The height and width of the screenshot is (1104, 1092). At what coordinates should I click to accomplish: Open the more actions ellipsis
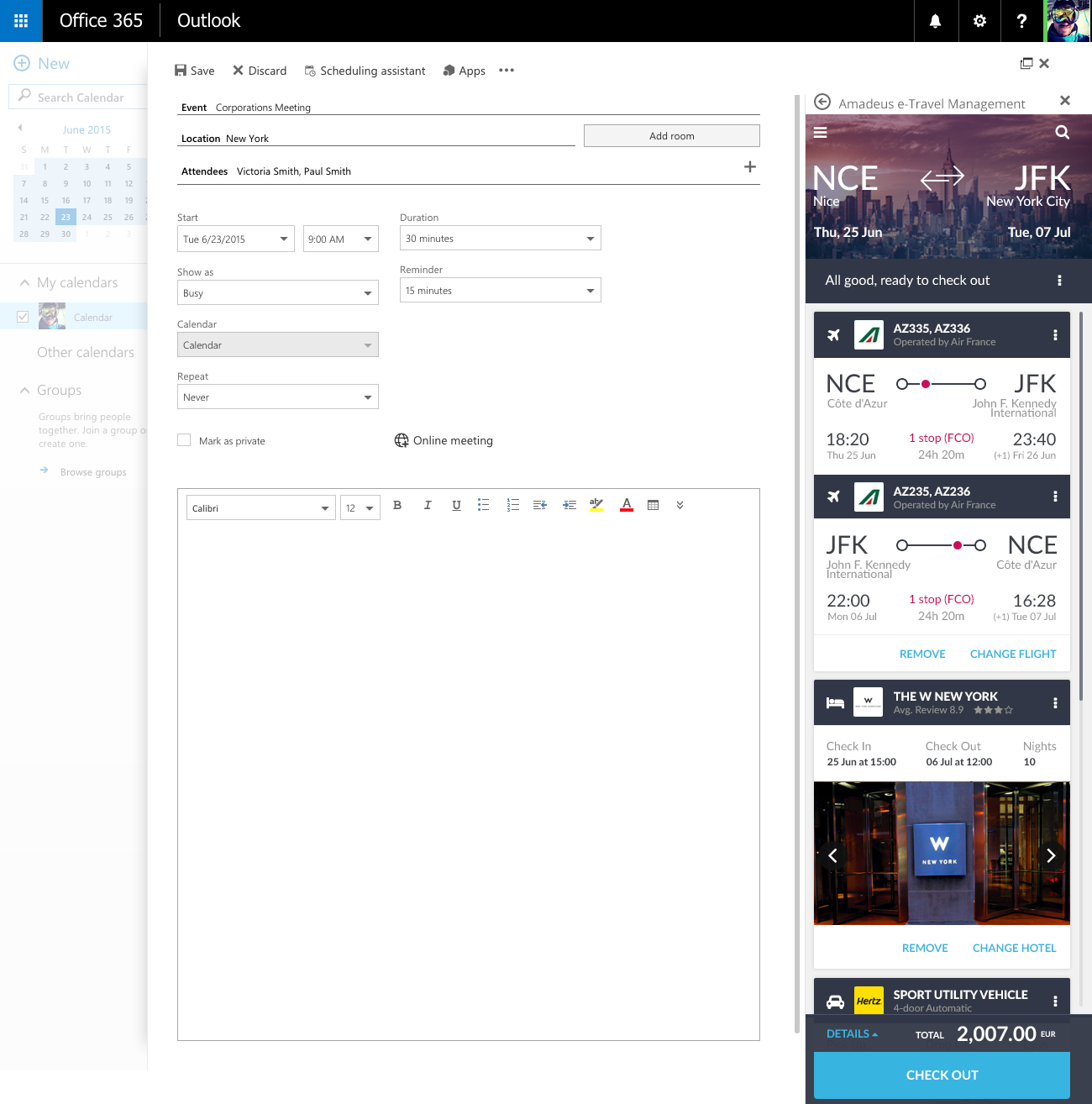click(x=507, y=71)
